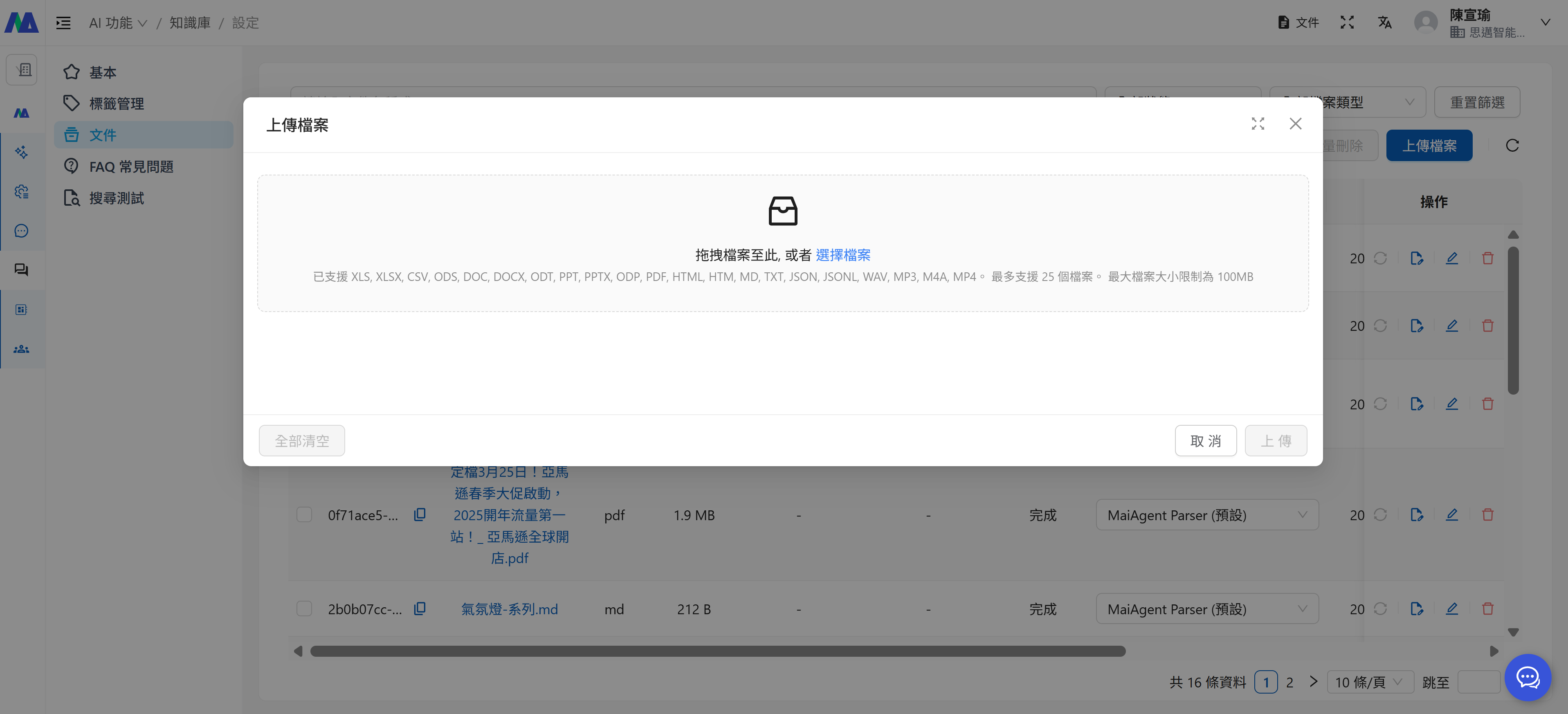Open the 10 條/頁 page size dropdown
This screenshot has height=714, width=1568.
pos(1369,683)
